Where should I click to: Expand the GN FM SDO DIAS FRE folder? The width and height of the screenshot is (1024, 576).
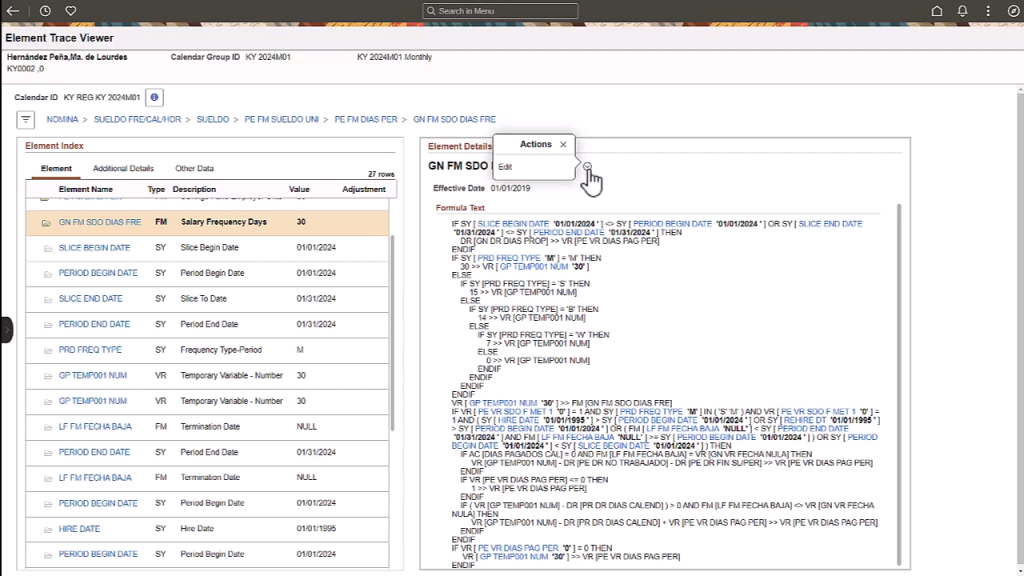click(46, 223)
